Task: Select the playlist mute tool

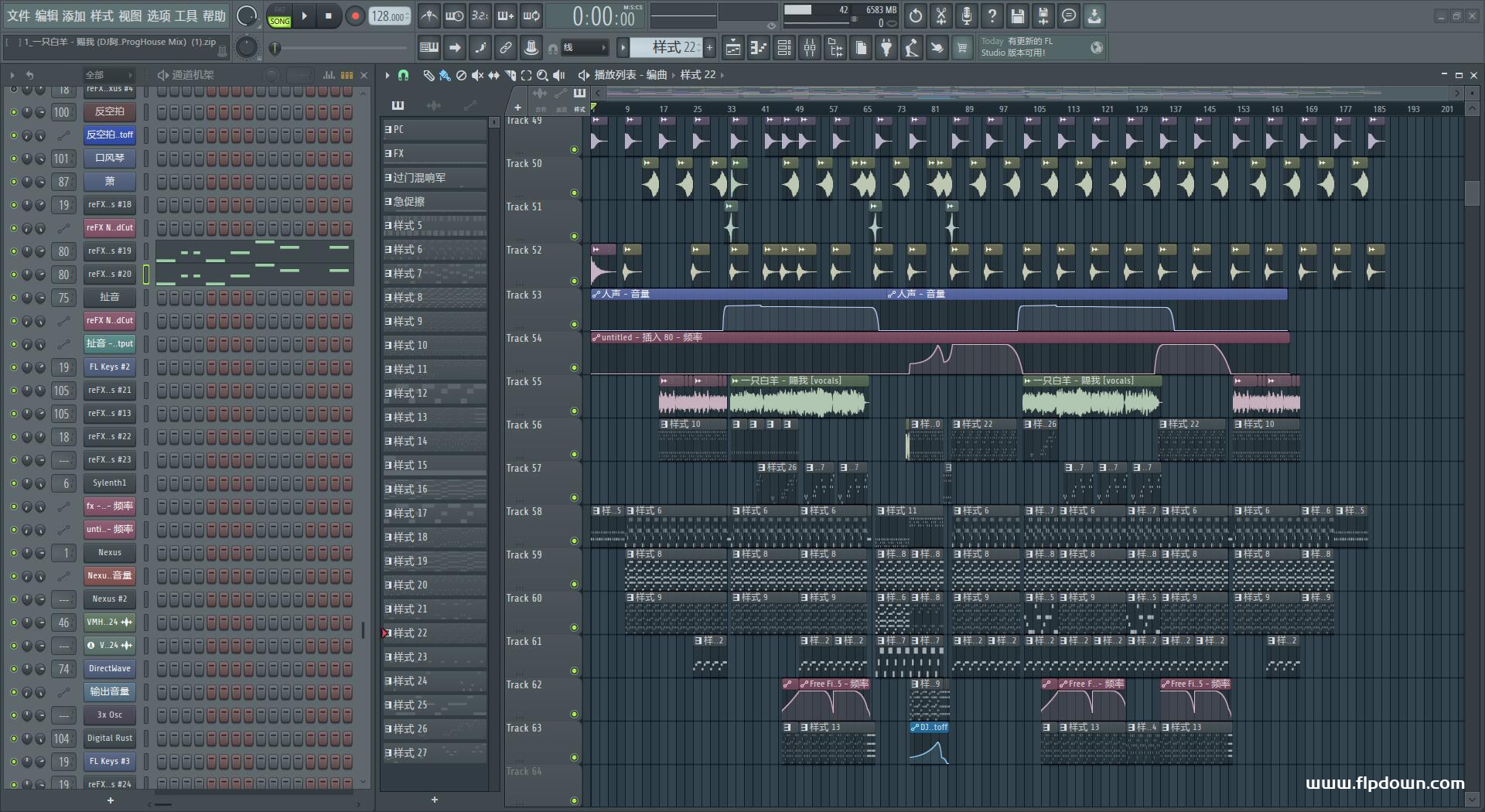Action: 477,75
